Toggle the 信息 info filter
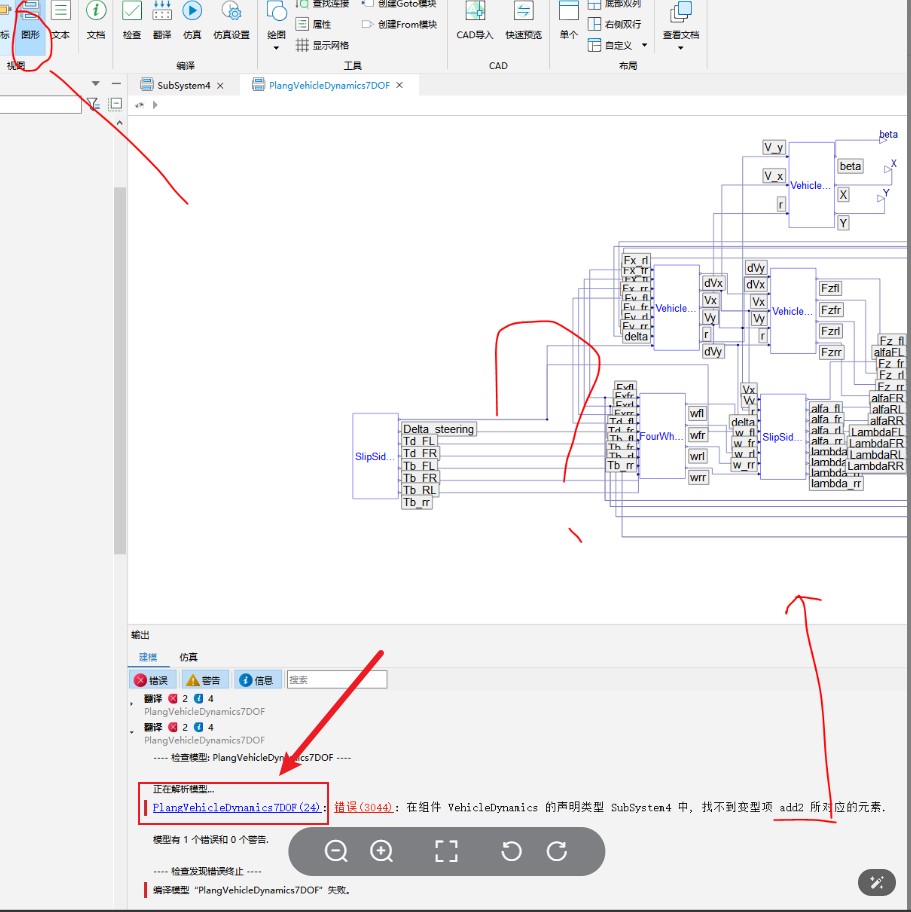 (257, 680)
